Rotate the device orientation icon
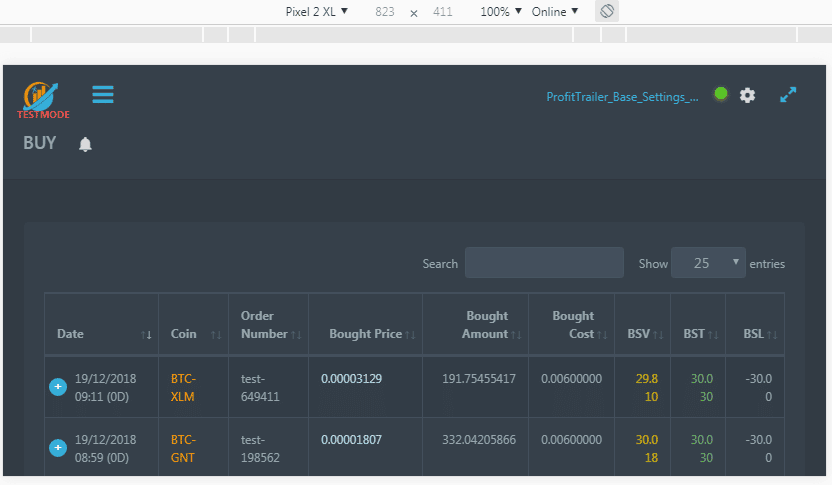This screenshot has width=832, height=485. 607,12
